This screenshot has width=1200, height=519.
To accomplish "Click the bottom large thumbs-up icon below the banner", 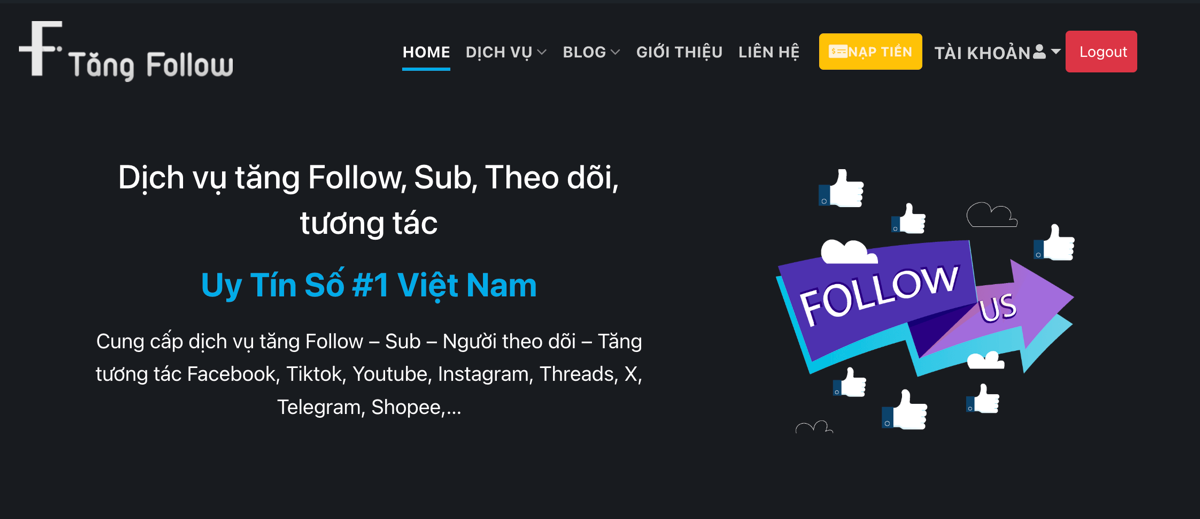I will pos(905,410).
